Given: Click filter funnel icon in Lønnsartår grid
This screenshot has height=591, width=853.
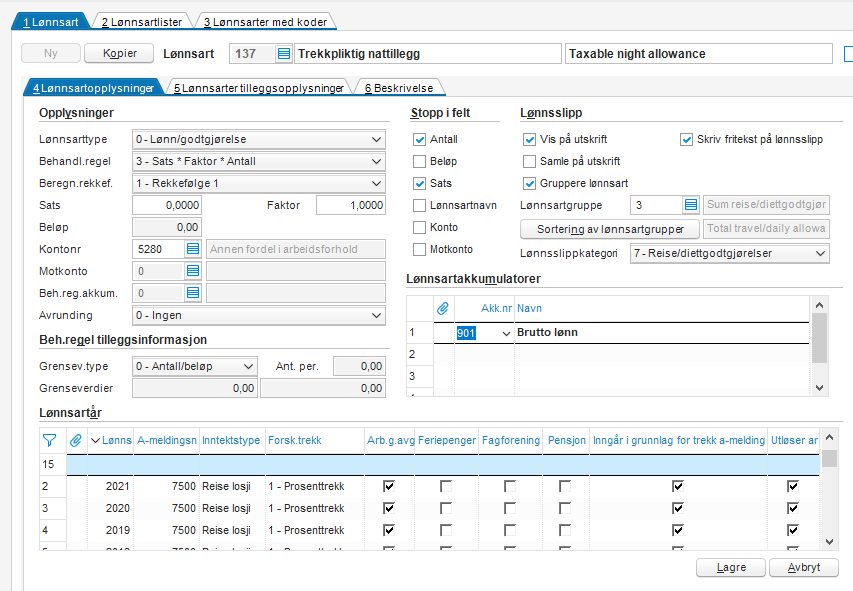Looking at the screenshot, I should click(x=50, y=440).
